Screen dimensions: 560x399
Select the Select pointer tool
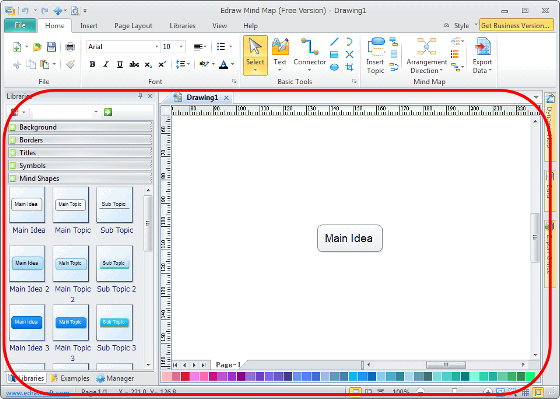point(255,55)
